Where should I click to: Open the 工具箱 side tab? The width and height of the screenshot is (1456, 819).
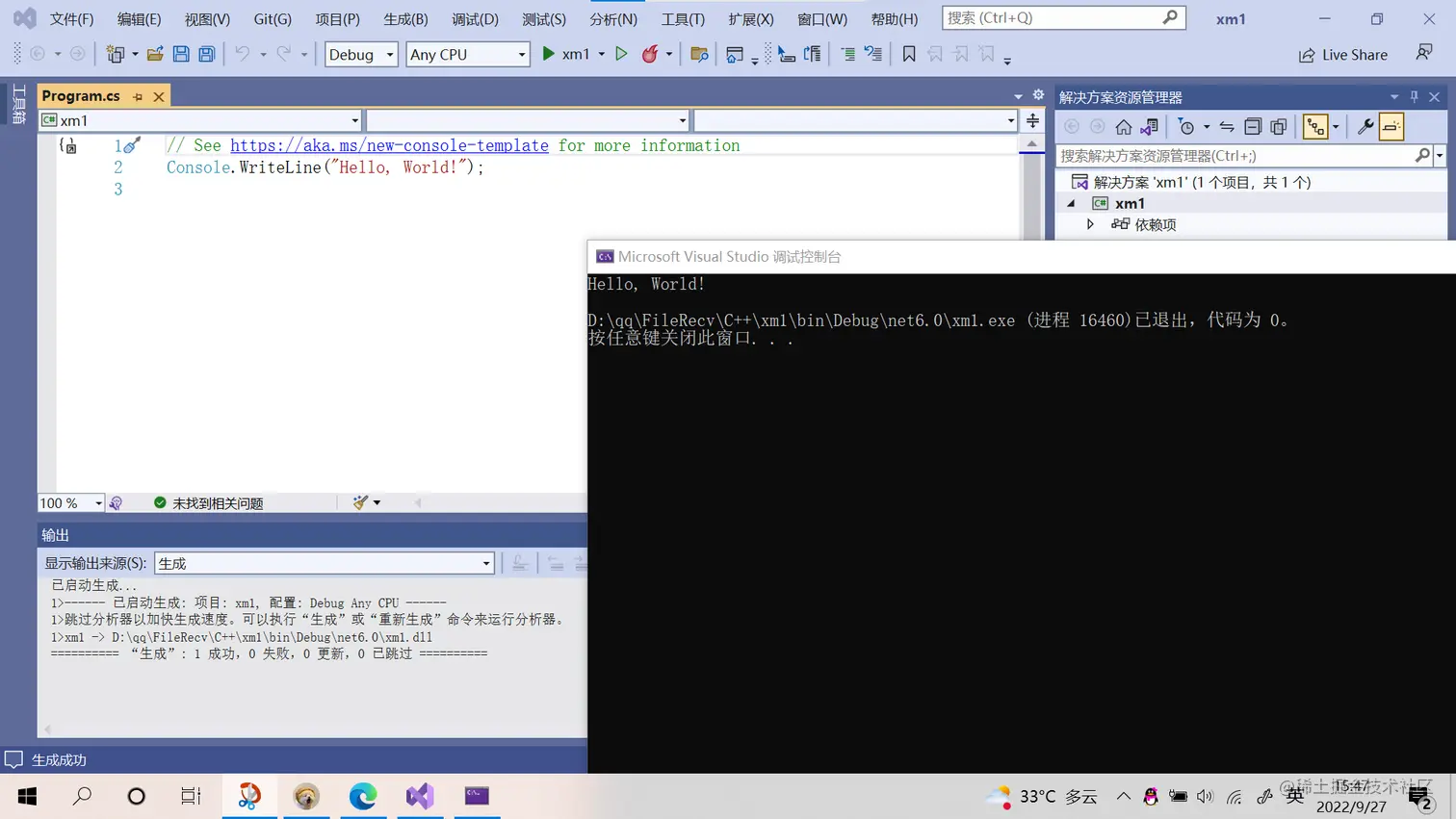[19, 105]
